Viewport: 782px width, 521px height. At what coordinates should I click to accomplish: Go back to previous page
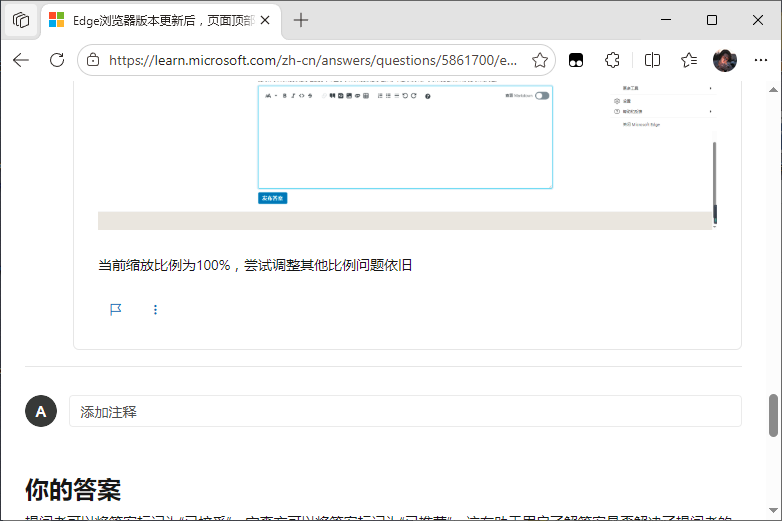[x=21, y=60]
